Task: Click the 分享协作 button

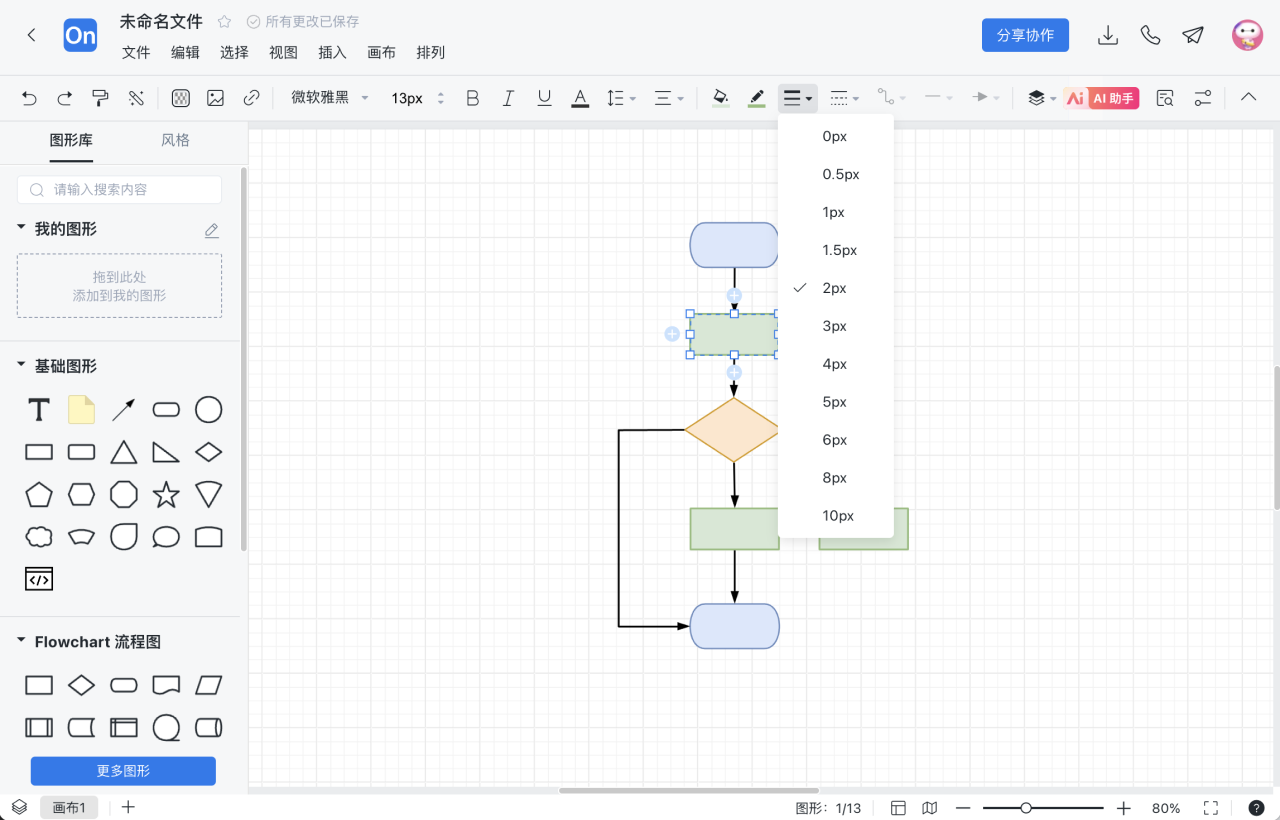Action: tap(1025, 35)
